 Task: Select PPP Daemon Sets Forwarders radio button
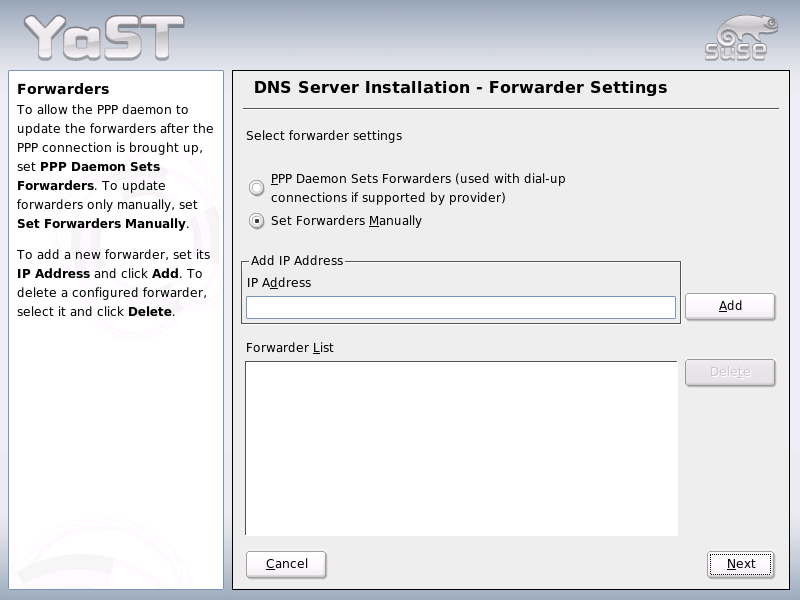pyautogui.click(x=257, y=188)
